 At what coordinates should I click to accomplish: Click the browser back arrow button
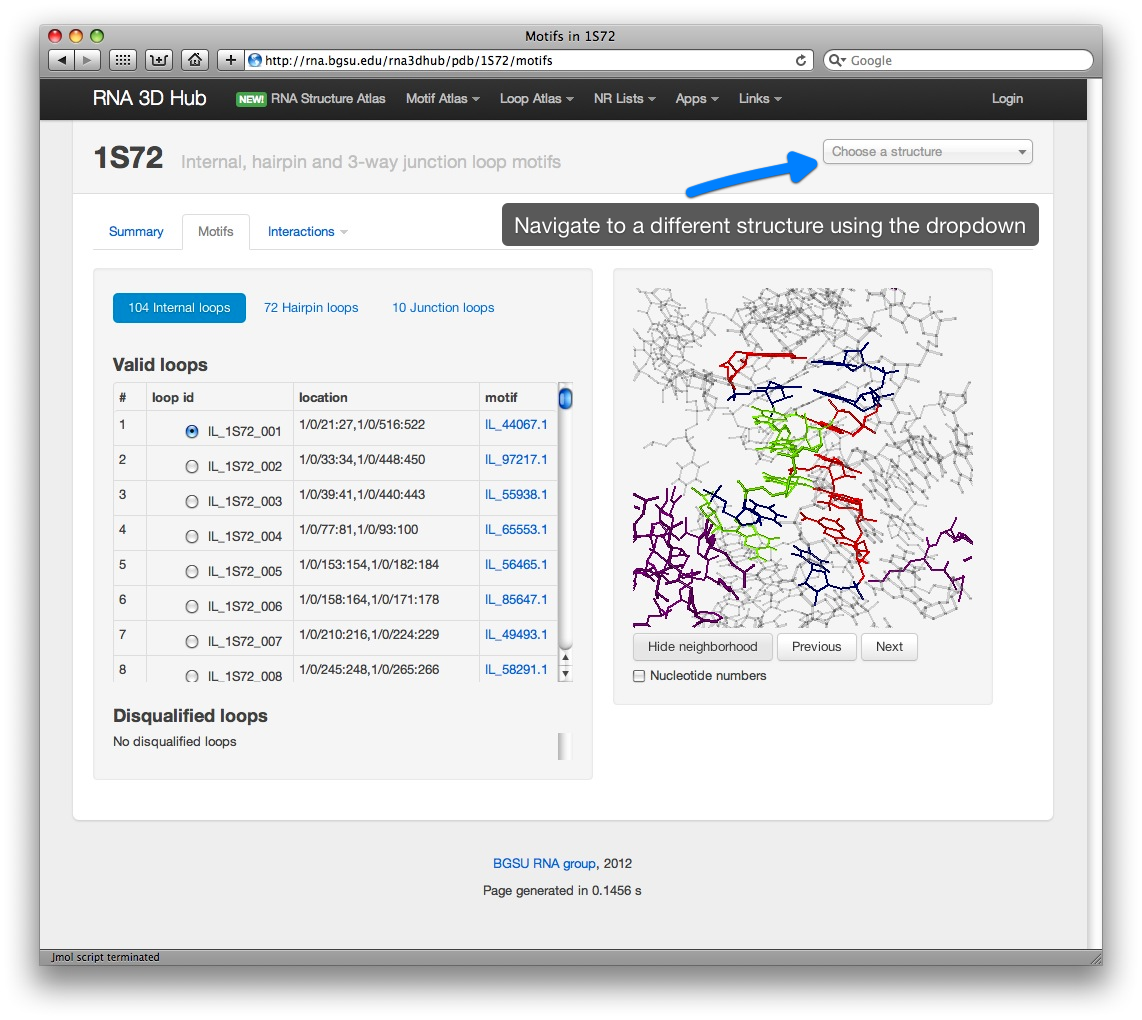(62, 60)
